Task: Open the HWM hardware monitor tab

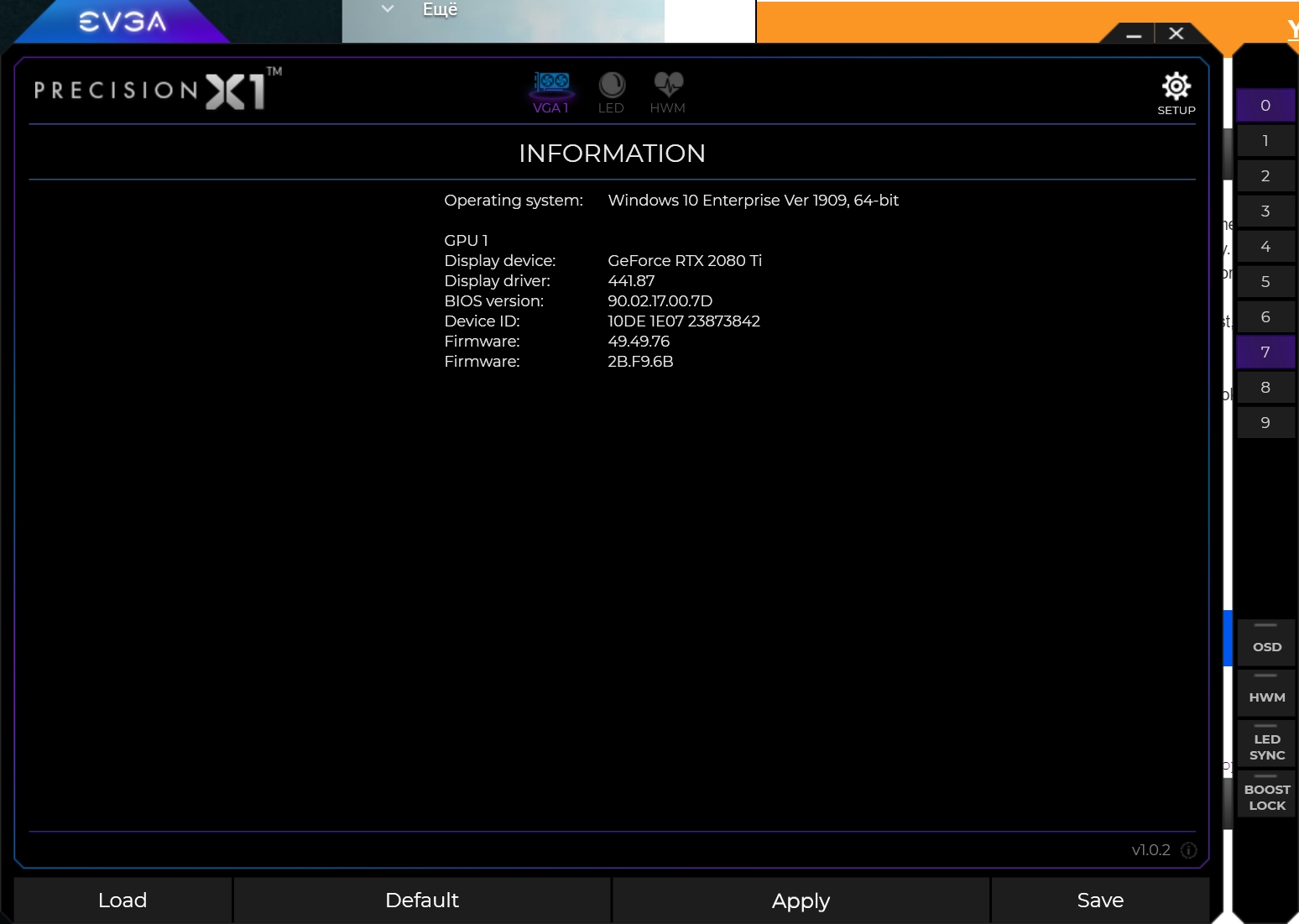Action: [668, 92]
